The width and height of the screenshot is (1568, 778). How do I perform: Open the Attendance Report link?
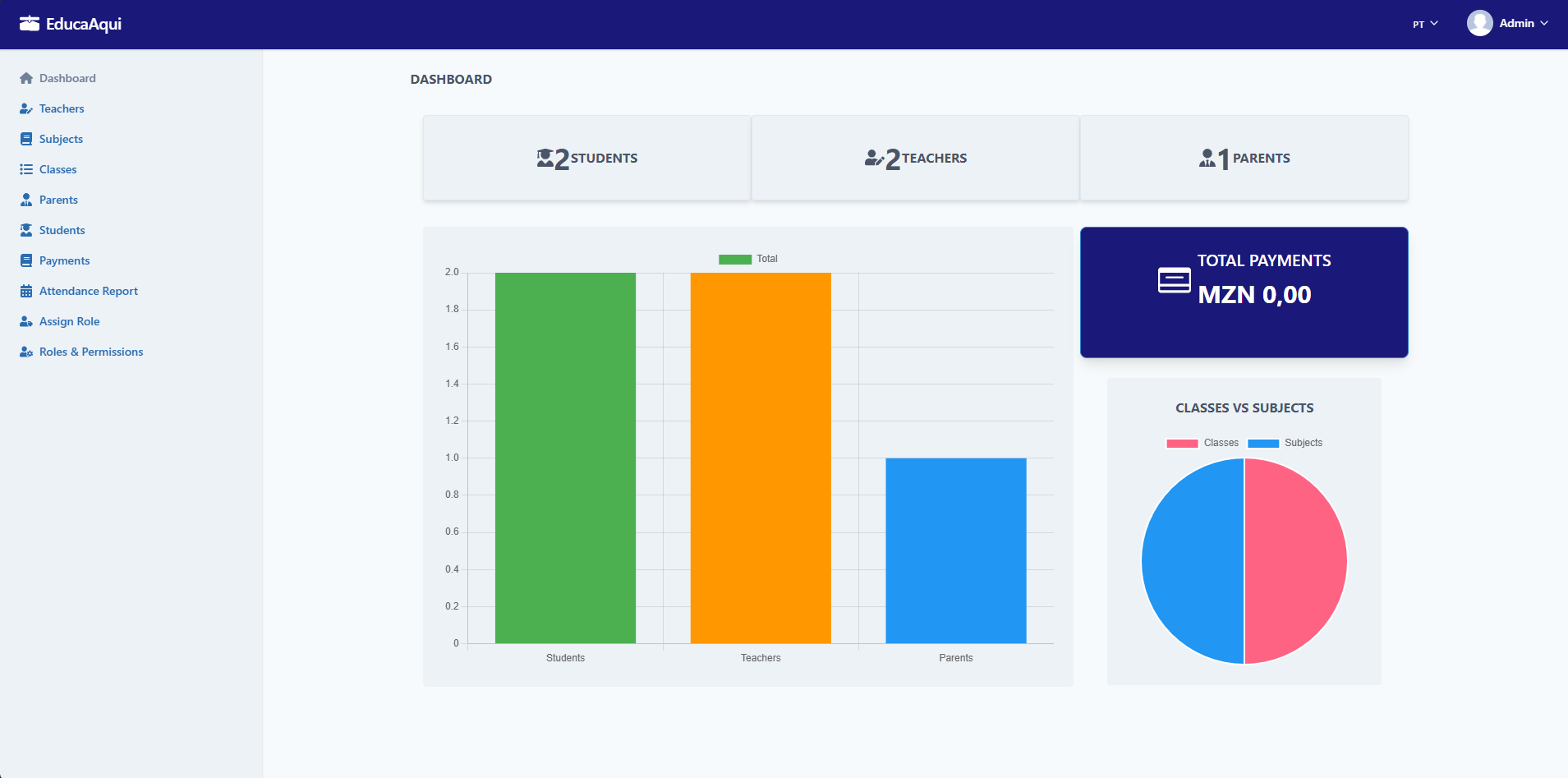tap(89, 291)
